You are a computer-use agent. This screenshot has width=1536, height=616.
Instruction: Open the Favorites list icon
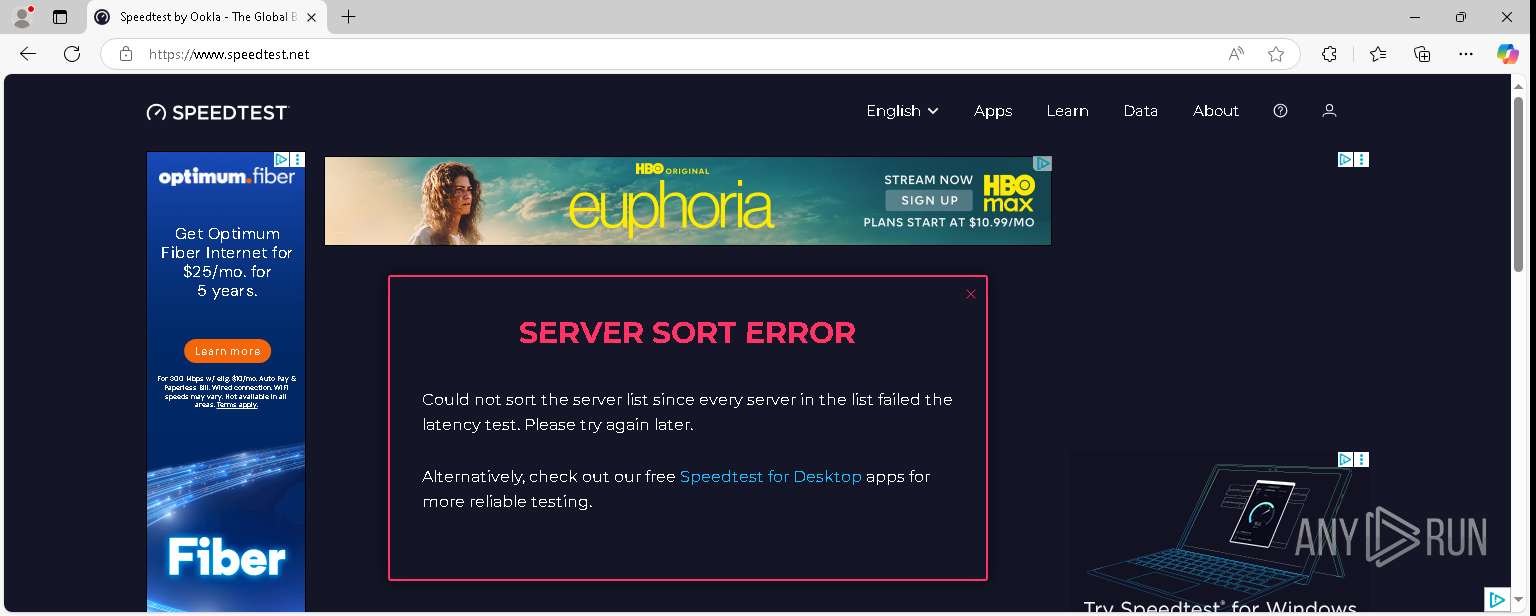[1378, 54]
